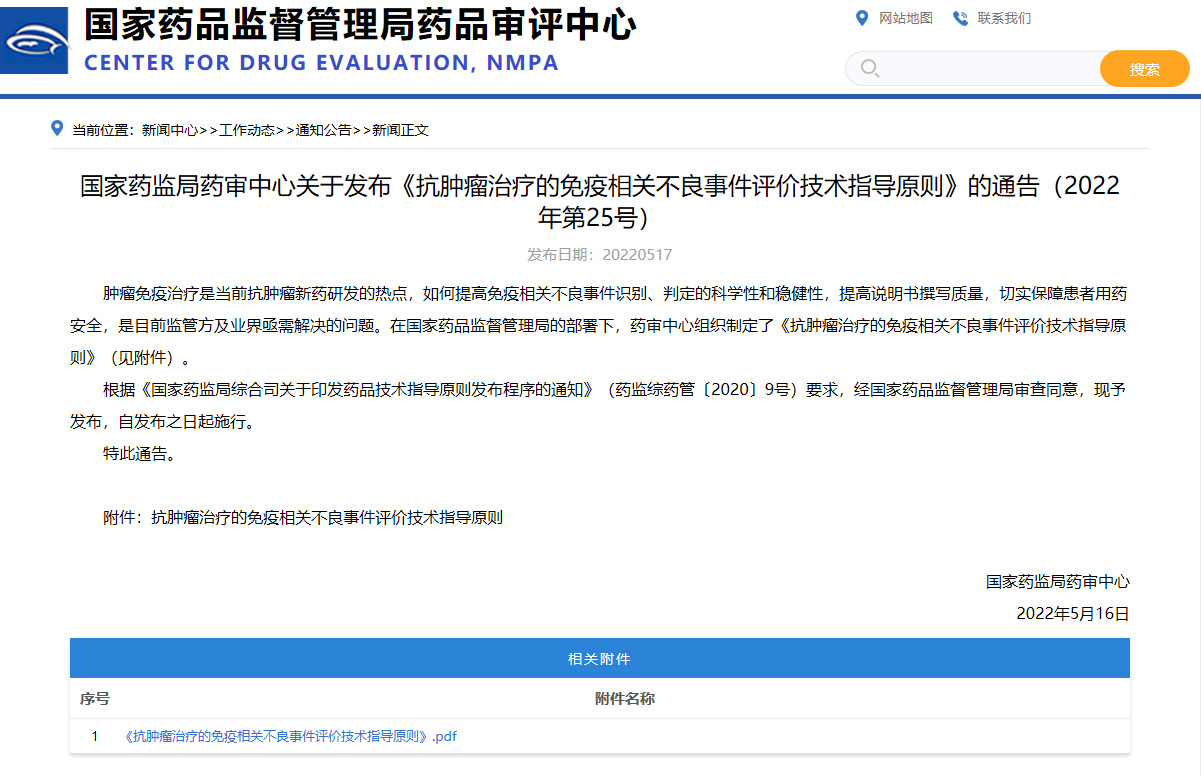
Task: Go to 新闻中心 in breadcrumb
Action: click(x=170, y=130)
